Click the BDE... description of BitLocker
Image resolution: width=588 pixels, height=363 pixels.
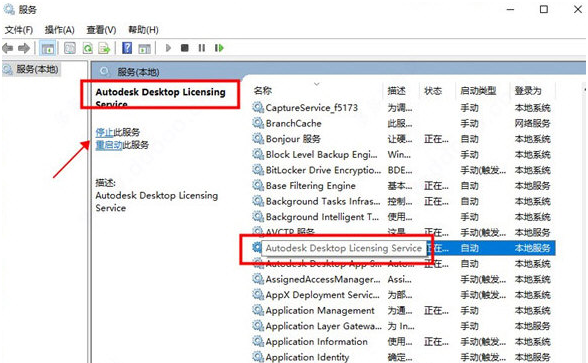(400, 170)
